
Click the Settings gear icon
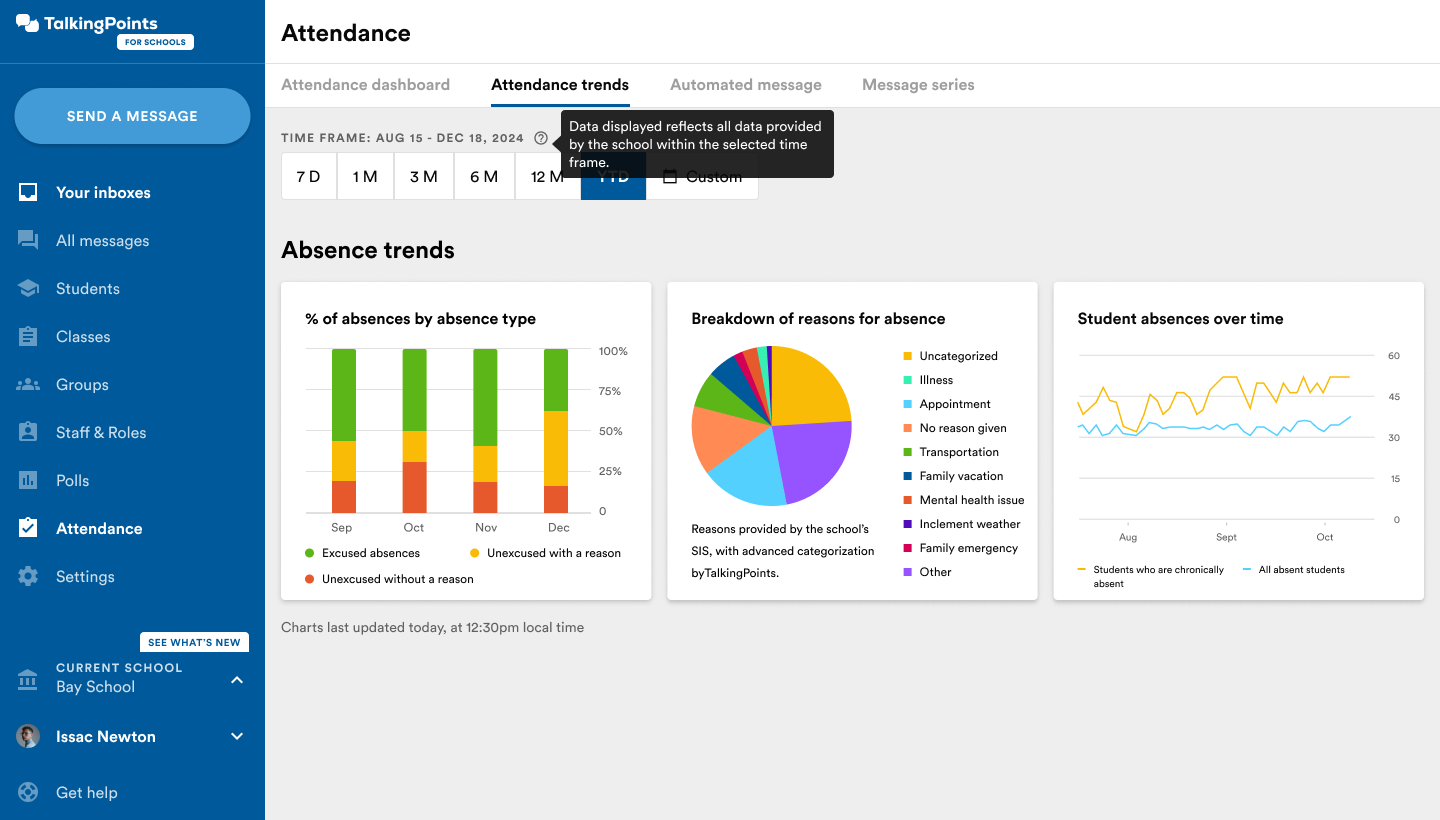(x=28, y=576)
